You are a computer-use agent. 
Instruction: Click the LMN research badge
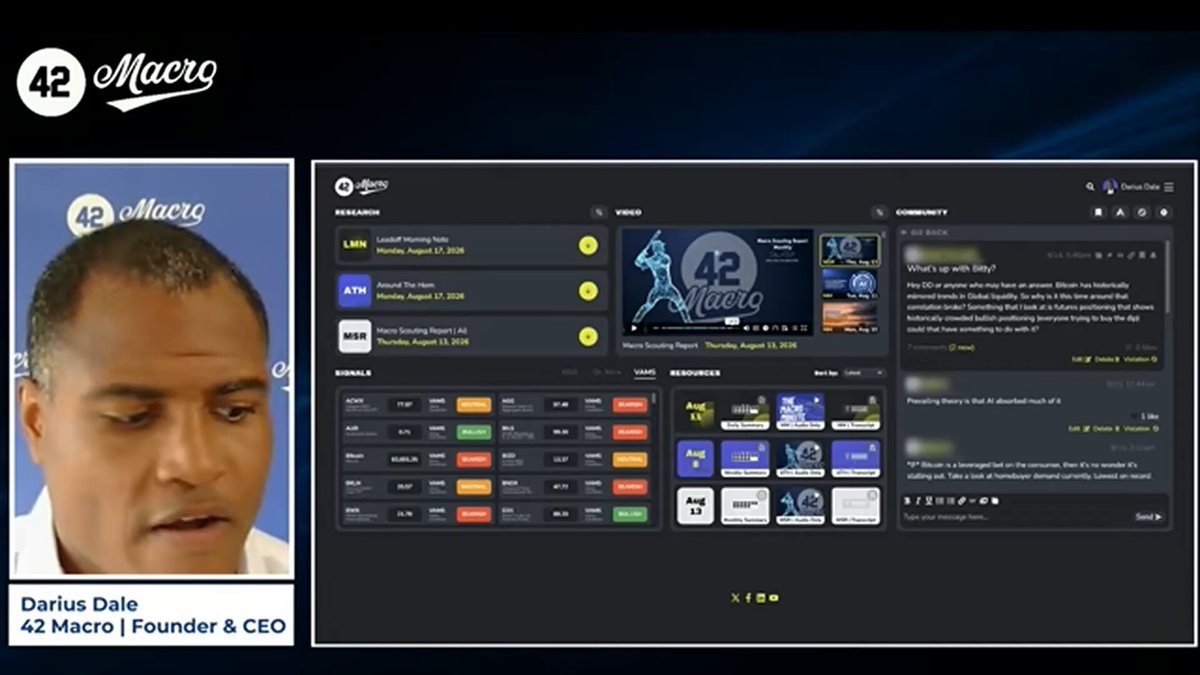click(355, 245)
